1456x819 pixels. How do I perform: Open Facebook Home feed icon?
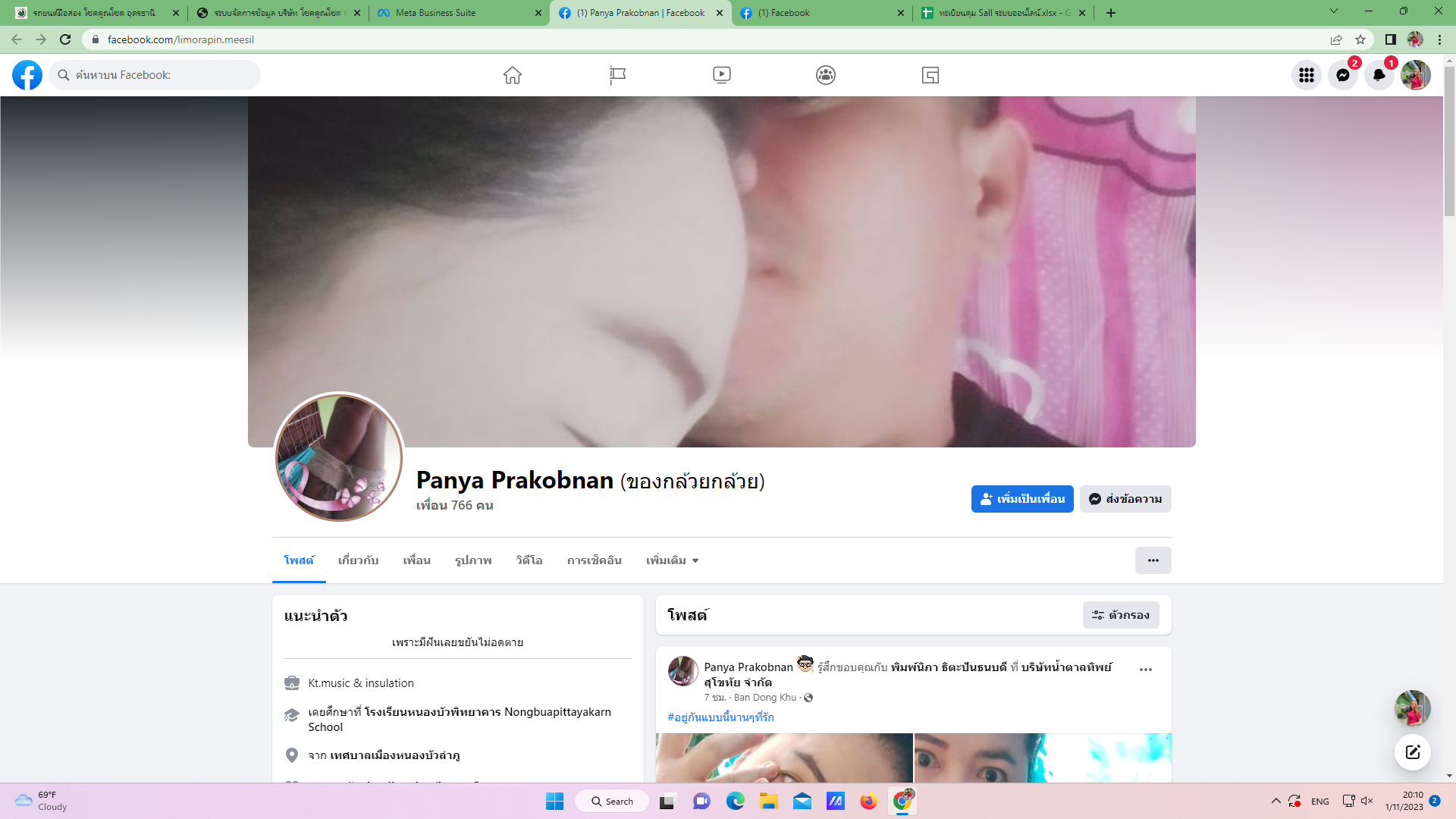click(513, 75)
